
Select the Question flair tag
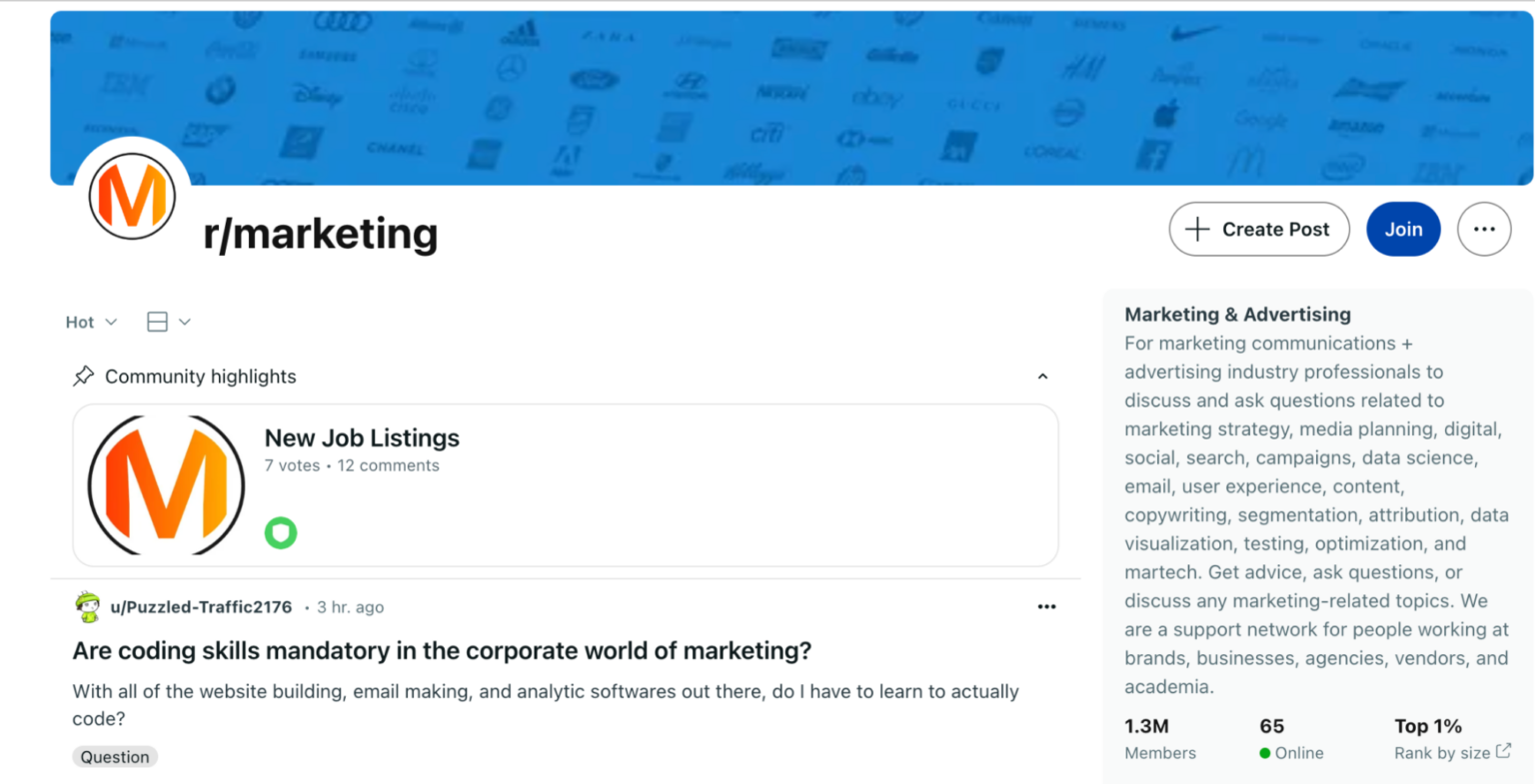[115, 756]
